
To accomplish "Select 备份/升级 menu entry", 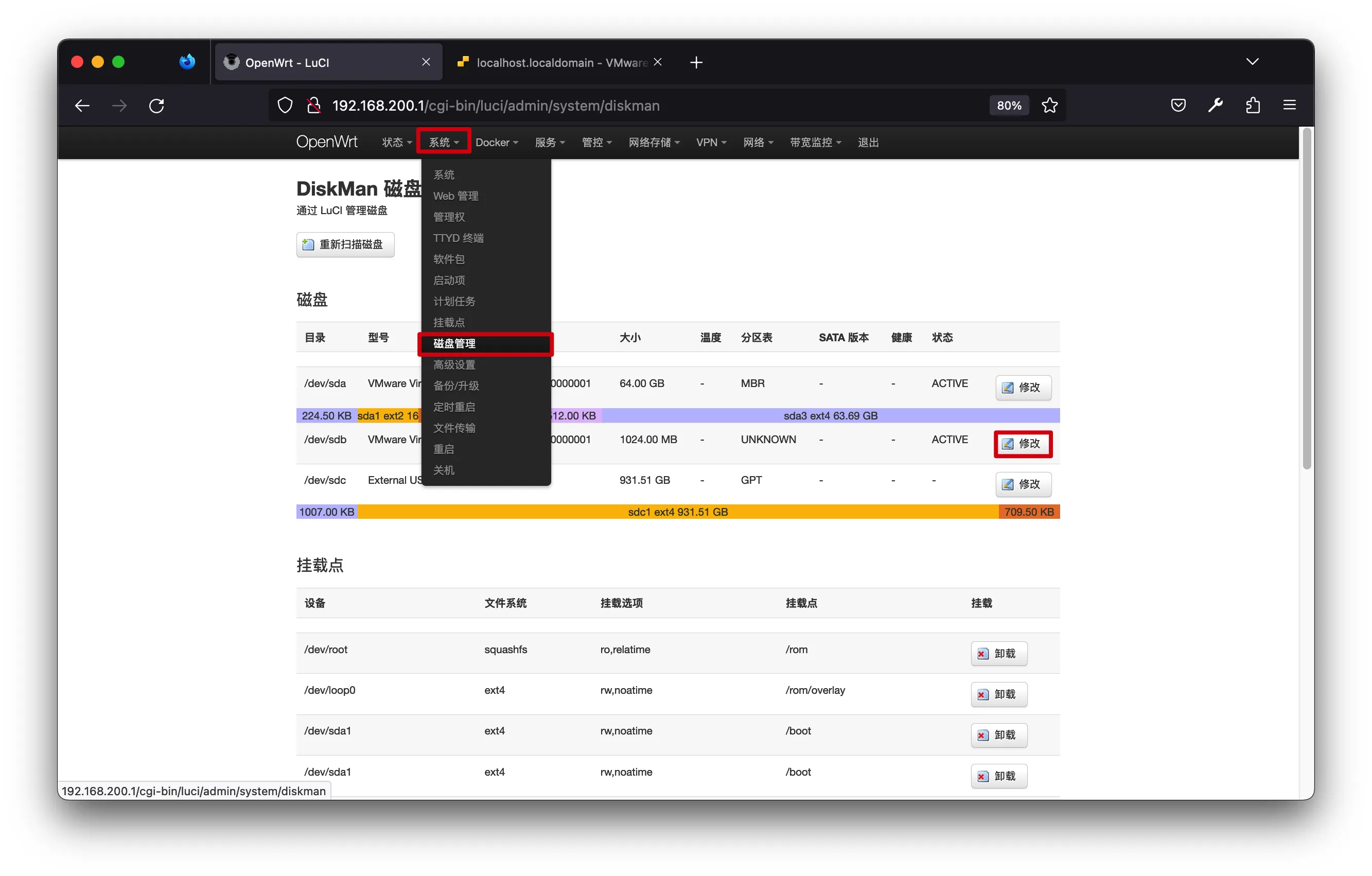I will 486,386.
